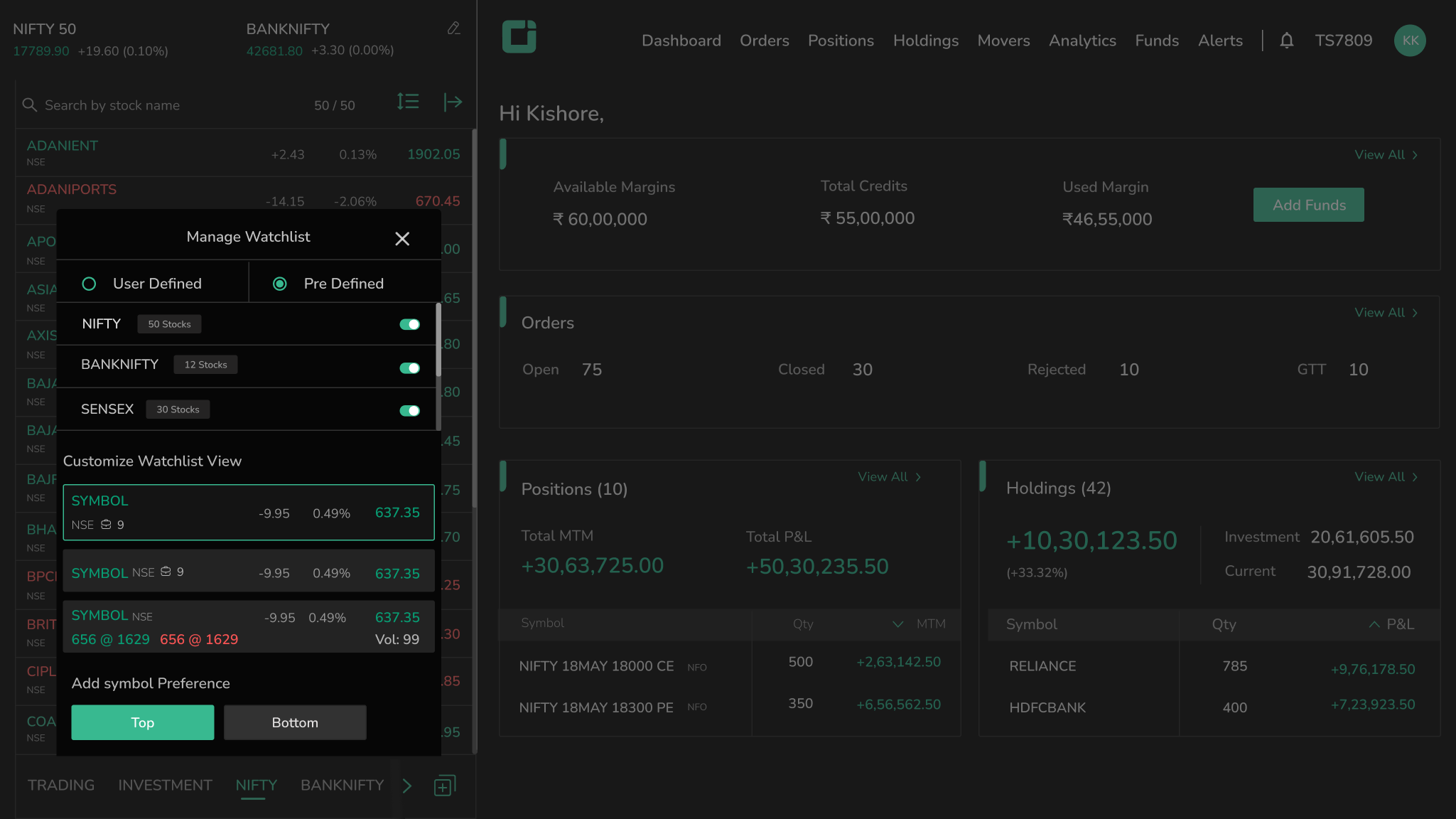Click the Open orders count 75
Screen dimensions: 1456x819
[x=591, y=370]
